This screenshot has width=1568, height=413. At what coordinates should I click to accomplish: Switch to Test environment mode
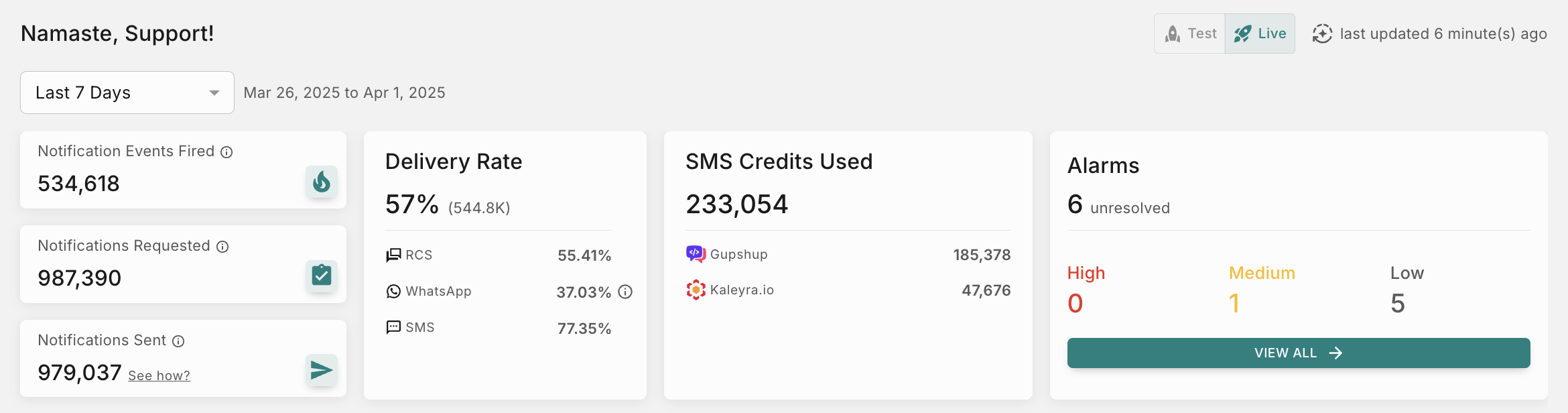pyautogui.click(x=1190, y=34)
